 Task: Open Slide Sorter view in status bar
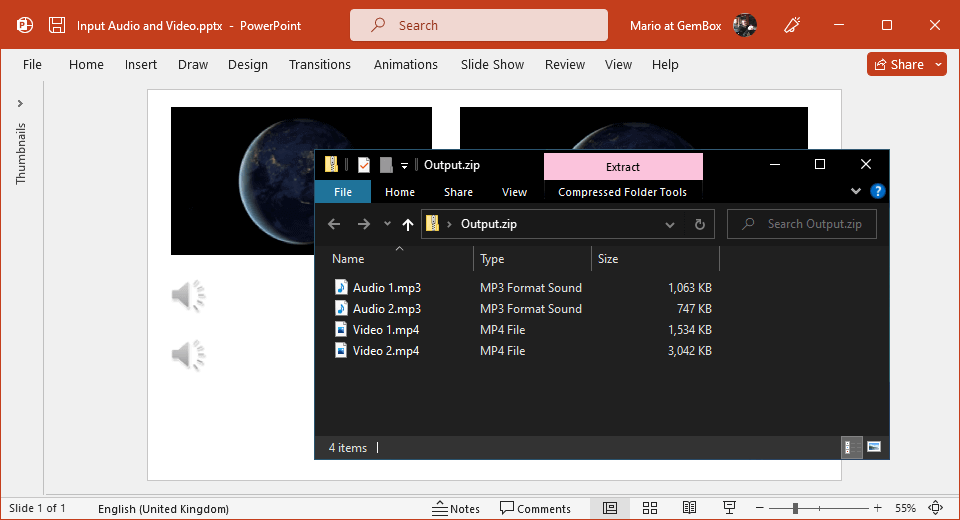click(x=650, y=508)
